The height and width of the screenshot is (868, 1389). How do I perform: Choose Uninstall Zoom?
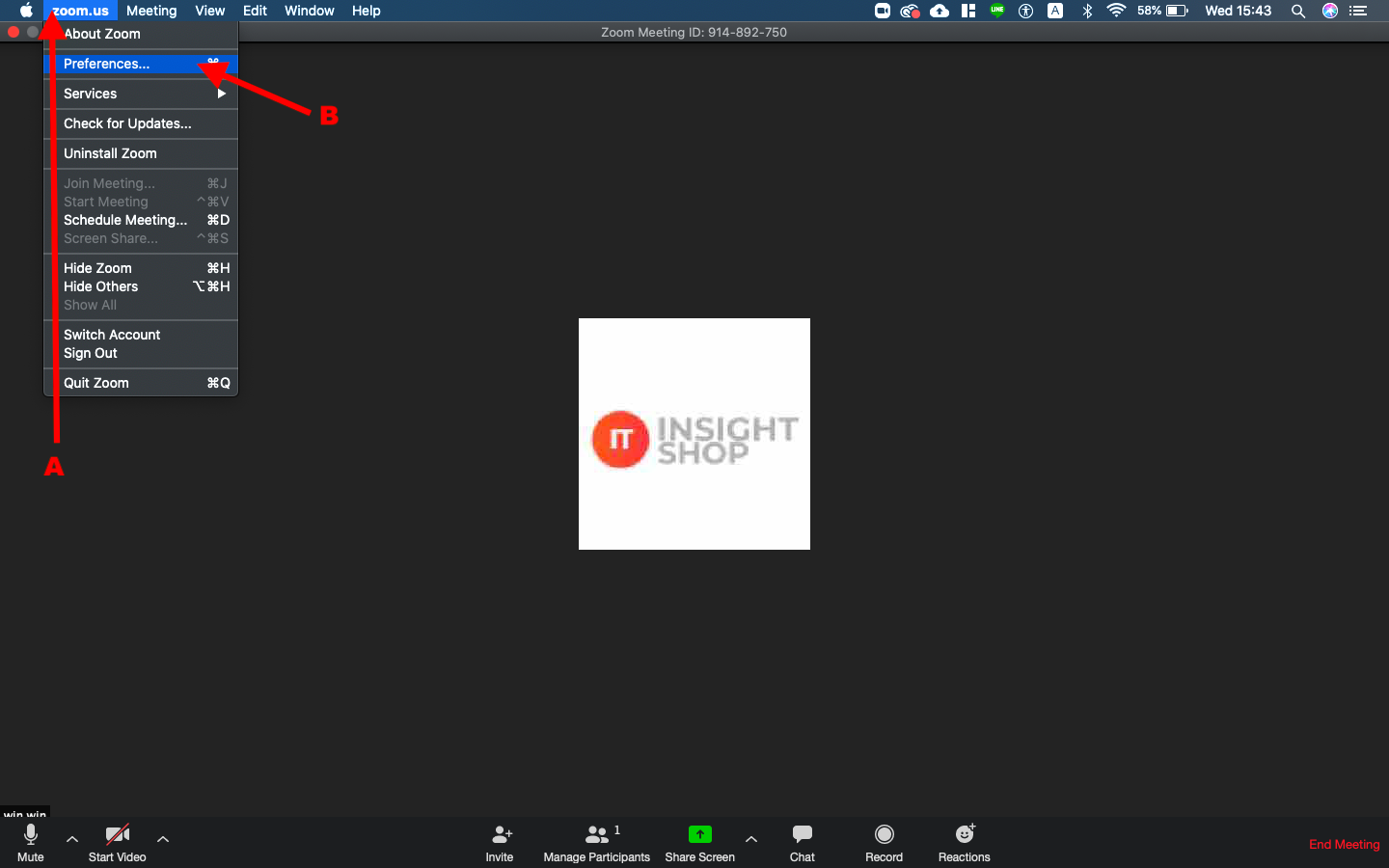[141, 153]
